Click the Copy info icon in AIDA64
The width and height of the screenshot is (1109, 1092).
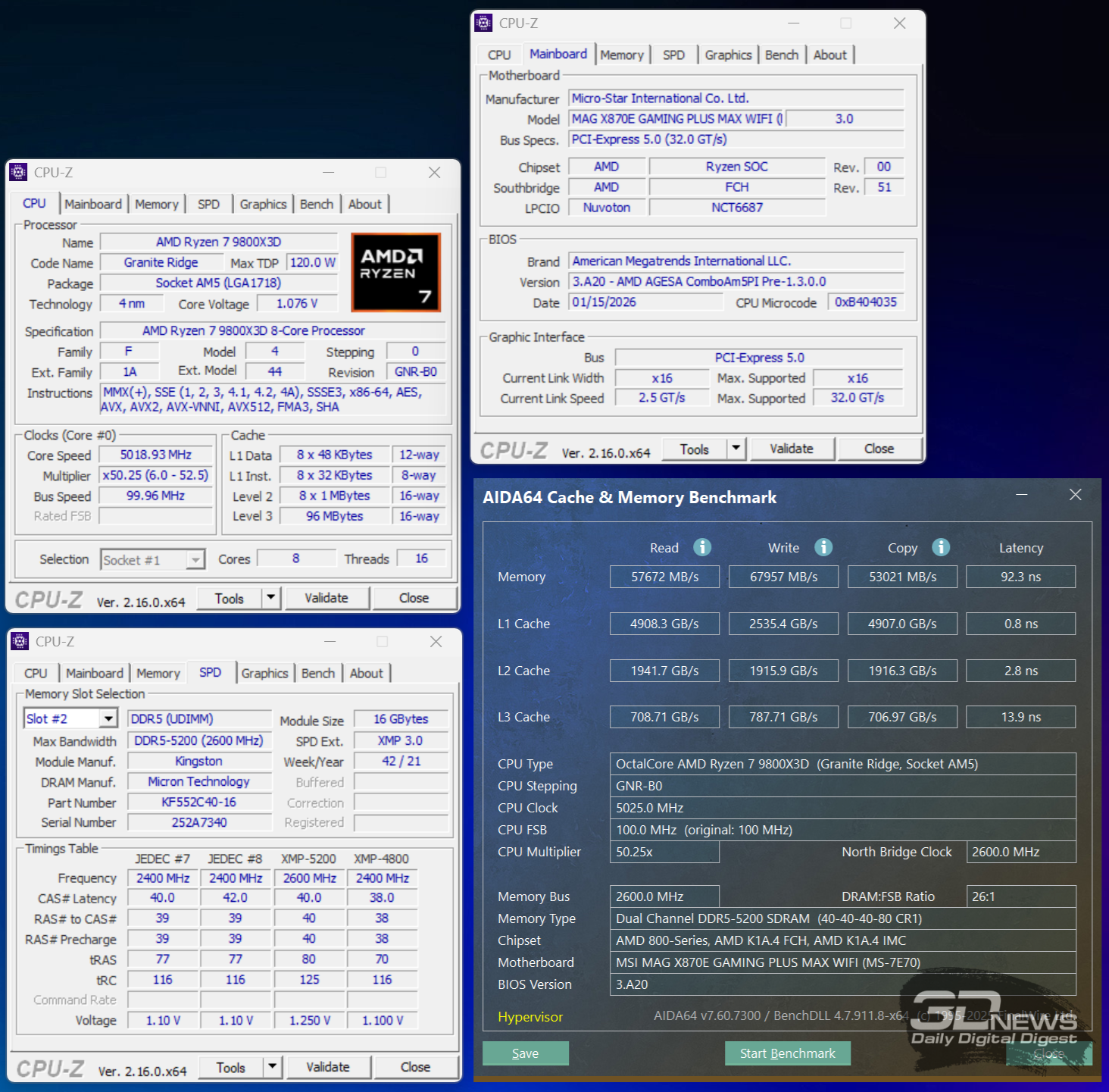tap(941, 547)
